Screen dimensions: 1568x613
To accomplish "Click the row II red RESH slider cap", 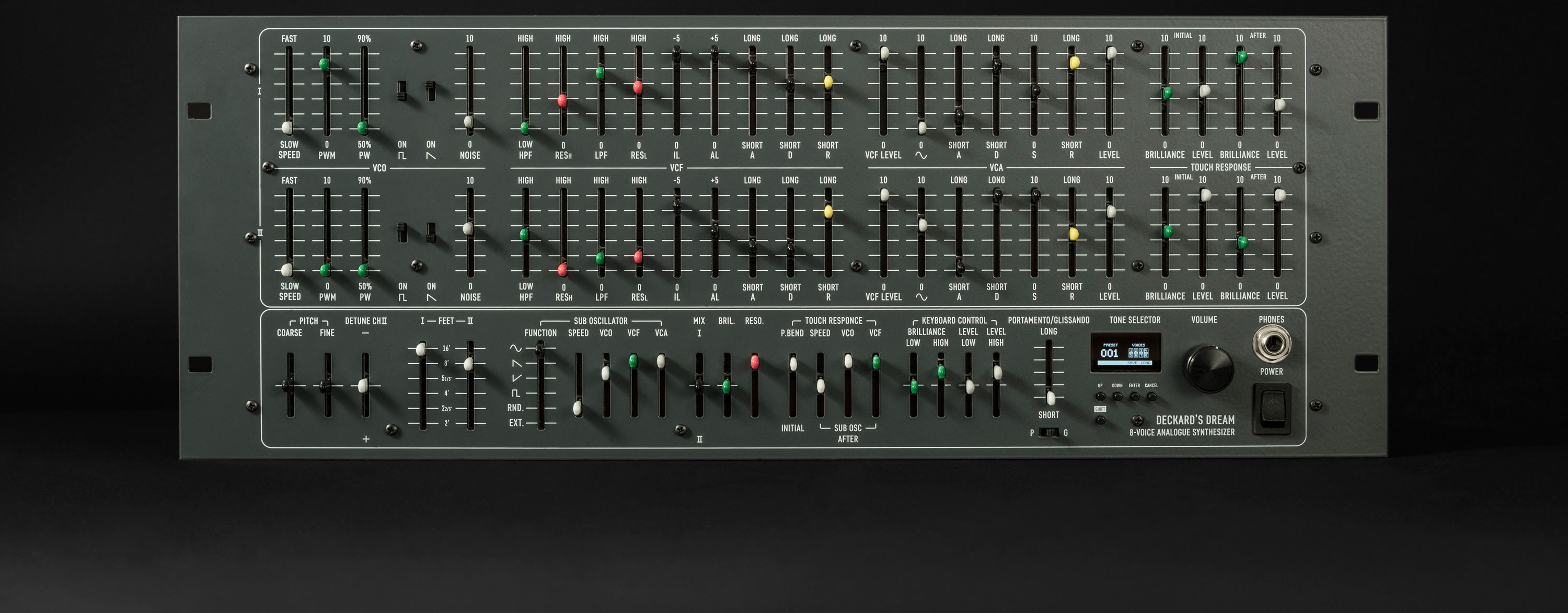I will 562,269.
